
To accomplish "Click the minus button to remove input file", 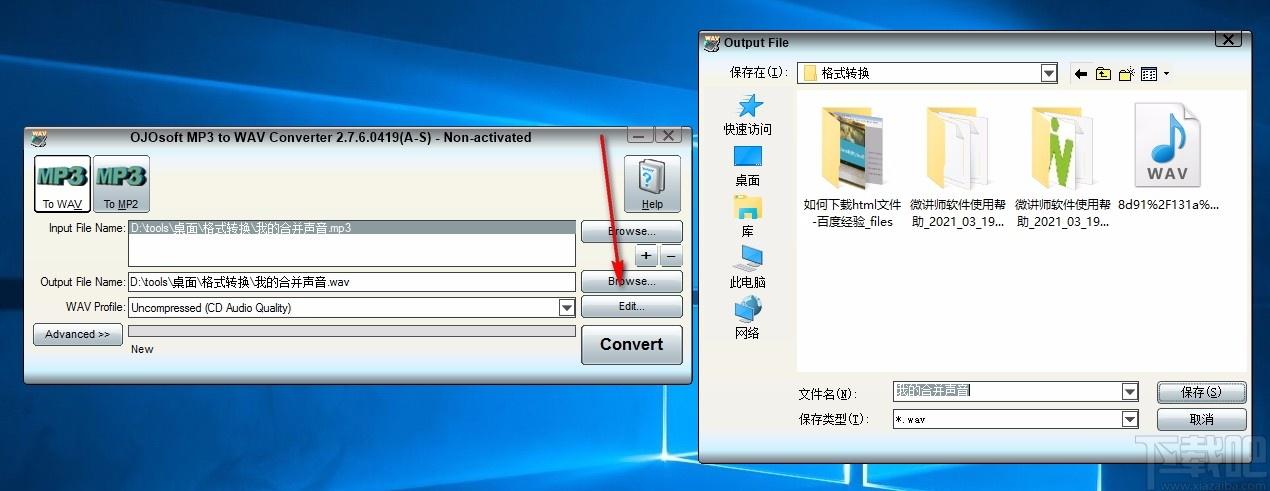I will (x=671, y=256).
